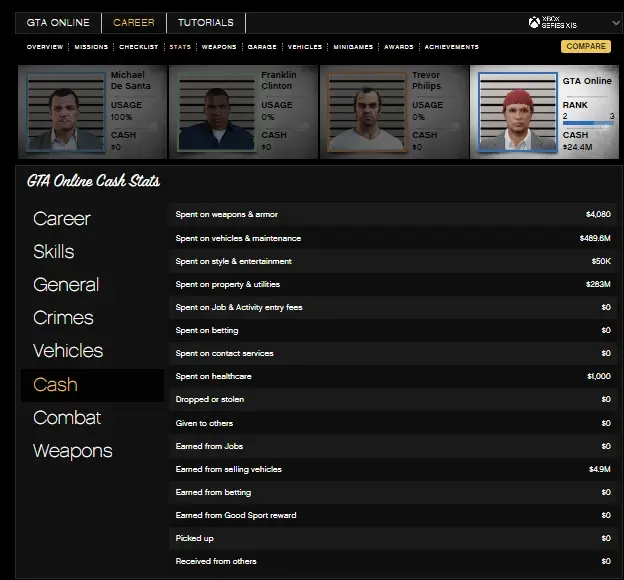The image size is (624, 580).
Task: Open the Crimes stats category
Action: click(63, 318)
